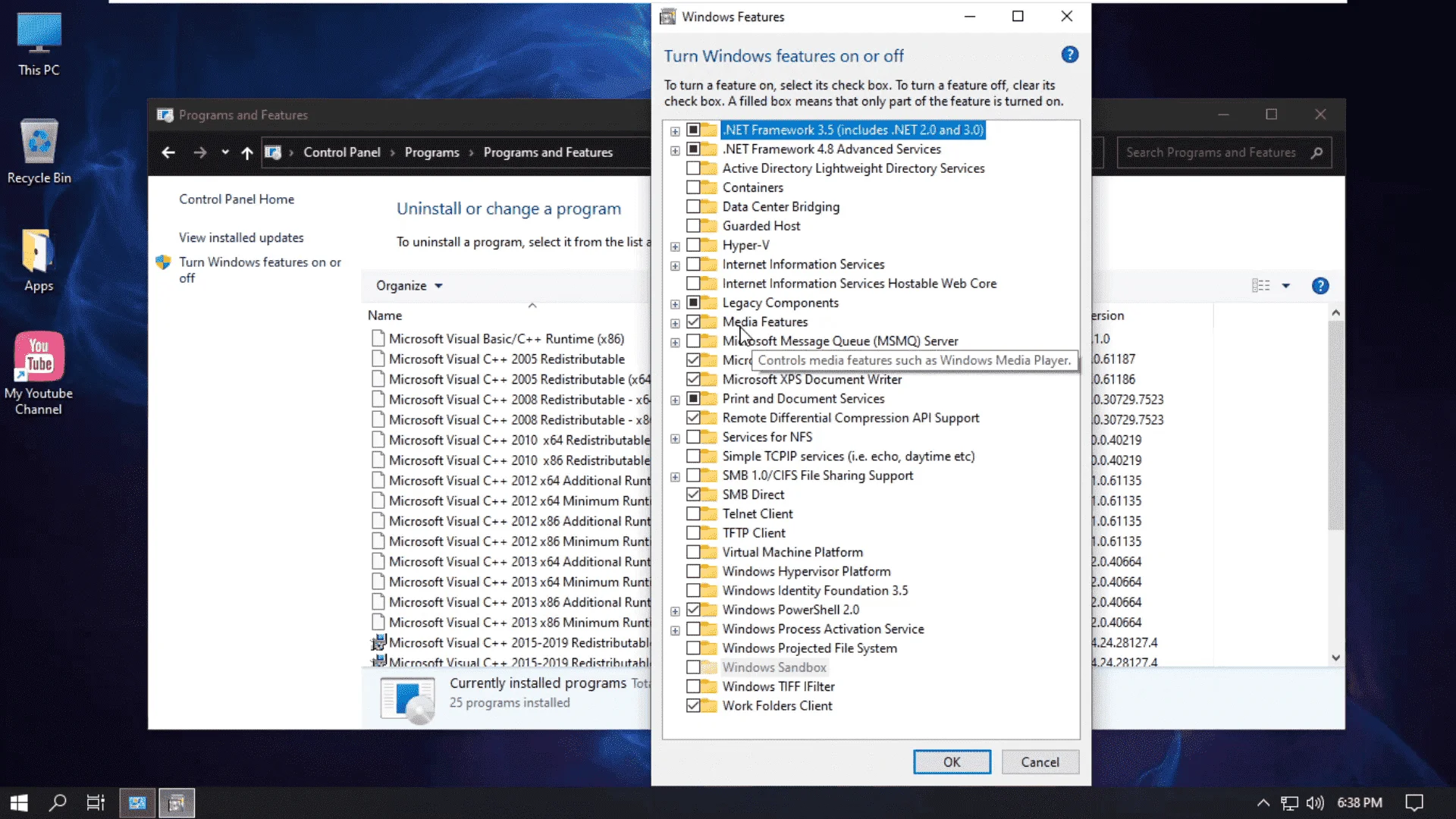Click the Windows Start button

point(19,803)
